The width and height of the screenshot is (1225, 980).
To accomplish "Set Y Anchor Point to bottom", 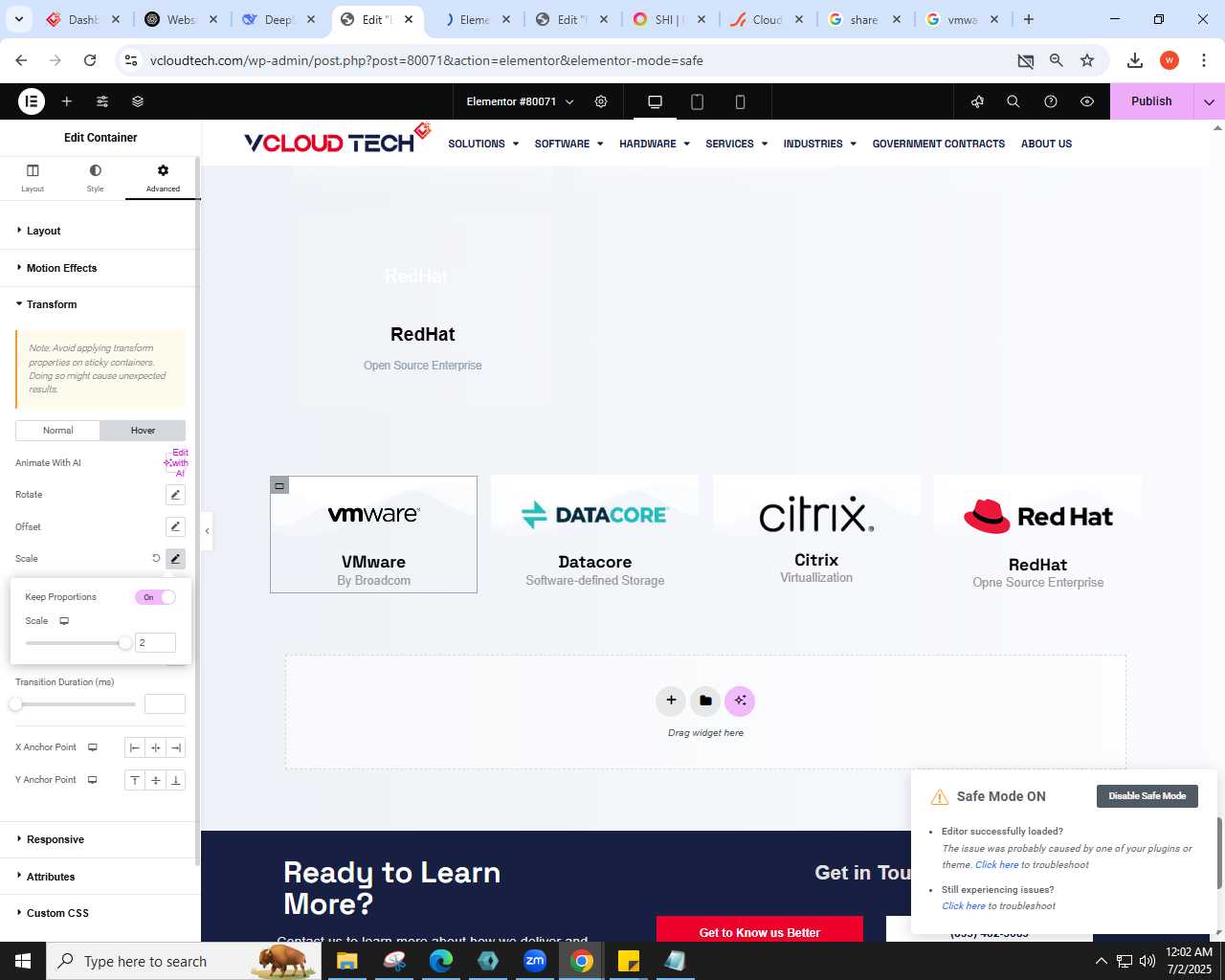I will click(x=176, y=780).
